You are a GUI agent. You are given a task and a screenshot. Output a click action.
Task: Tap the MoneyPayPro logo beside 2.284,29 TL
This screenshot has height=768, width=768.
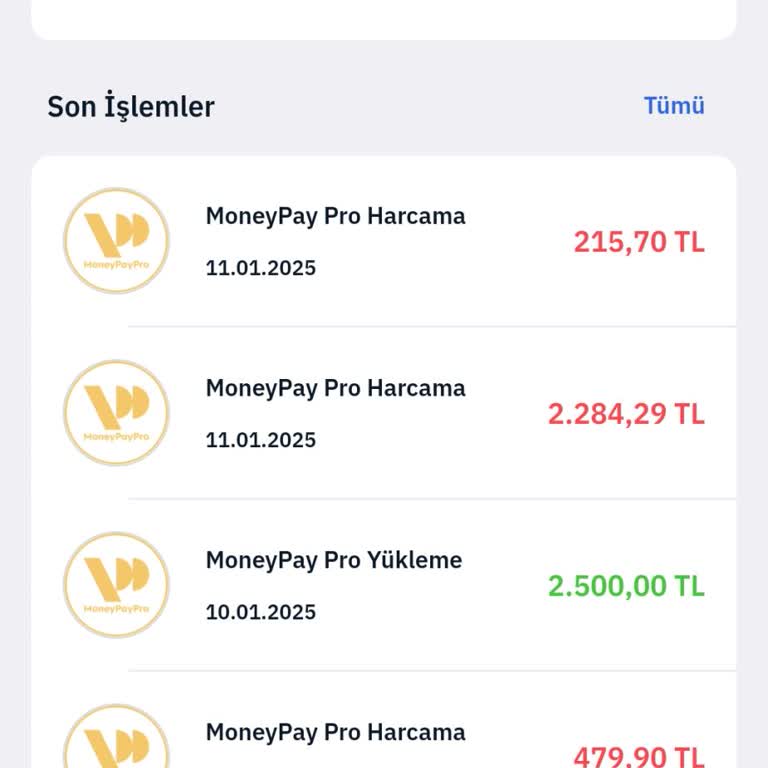click(116, 413)
